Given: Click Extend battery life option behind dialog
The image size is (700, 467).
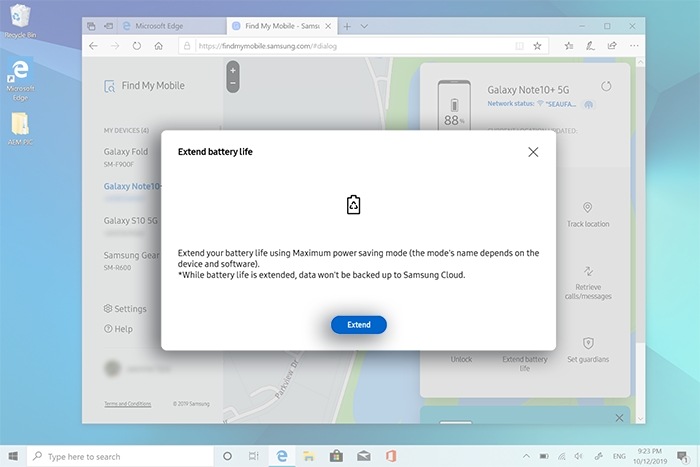Looking at the screenshot, I should pos(525,363).
